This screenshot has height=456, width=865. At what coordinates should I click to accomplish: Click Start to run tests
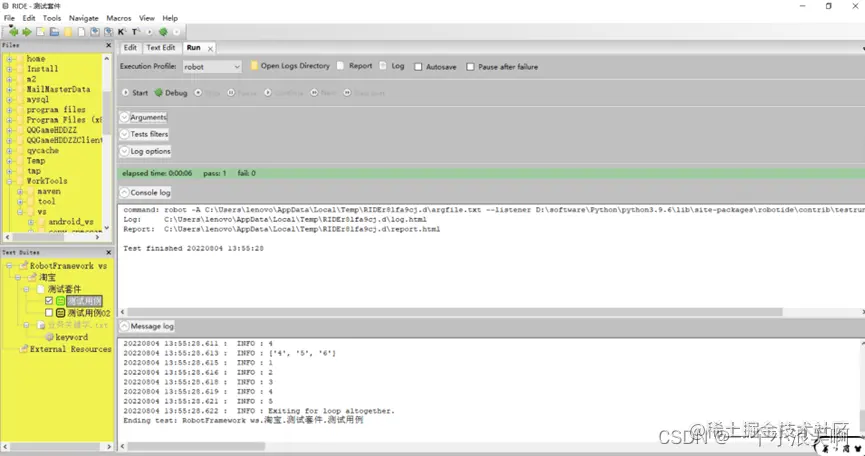coord(135,93)
